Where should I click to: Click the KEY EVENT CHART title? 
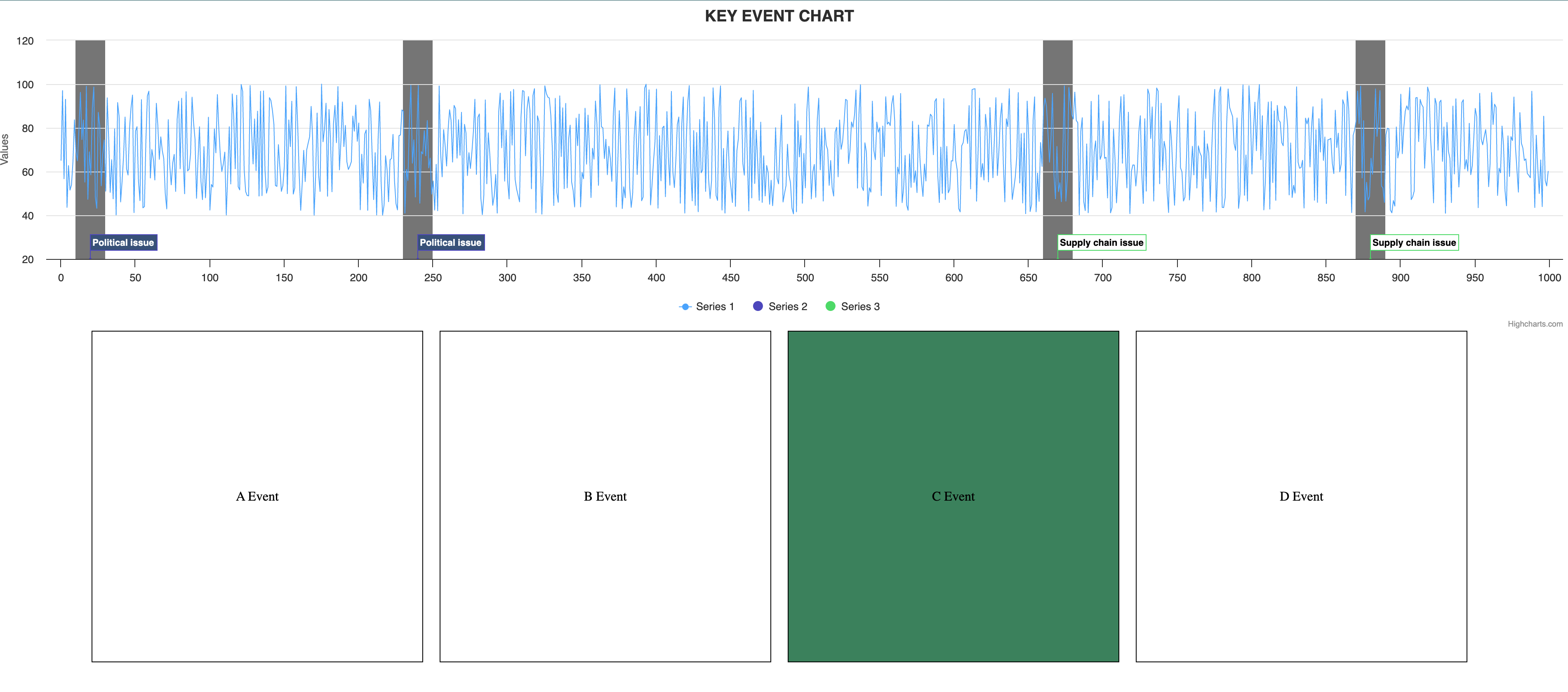point(779,16)
